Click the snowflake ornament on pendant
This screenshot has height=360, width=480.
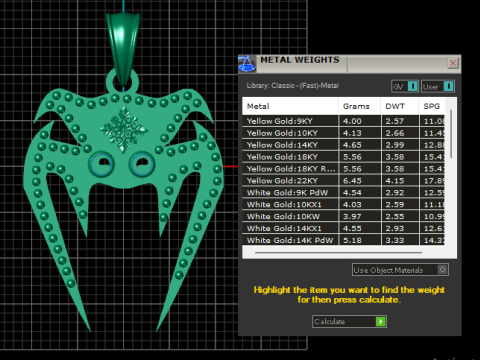(x=124, y=129)
